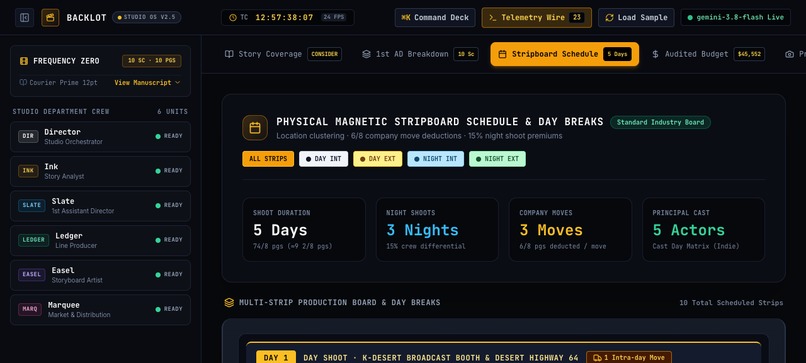This screenshot has width=806, height=363.
Task: Select the Marquee Market & Distribution unit
Action: tap(100, 309)
